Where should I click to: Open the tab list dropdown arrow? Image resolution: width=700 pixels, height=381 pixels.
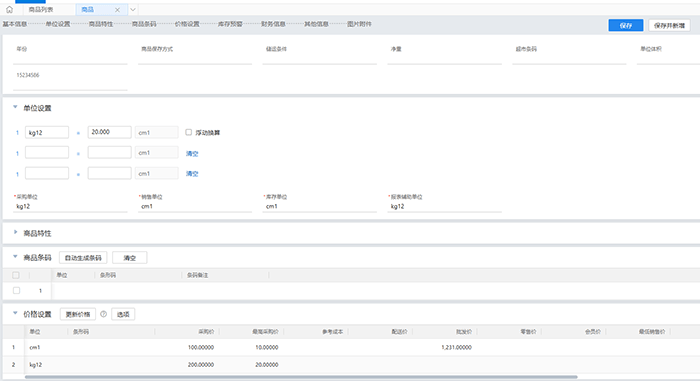coord(133,9)
